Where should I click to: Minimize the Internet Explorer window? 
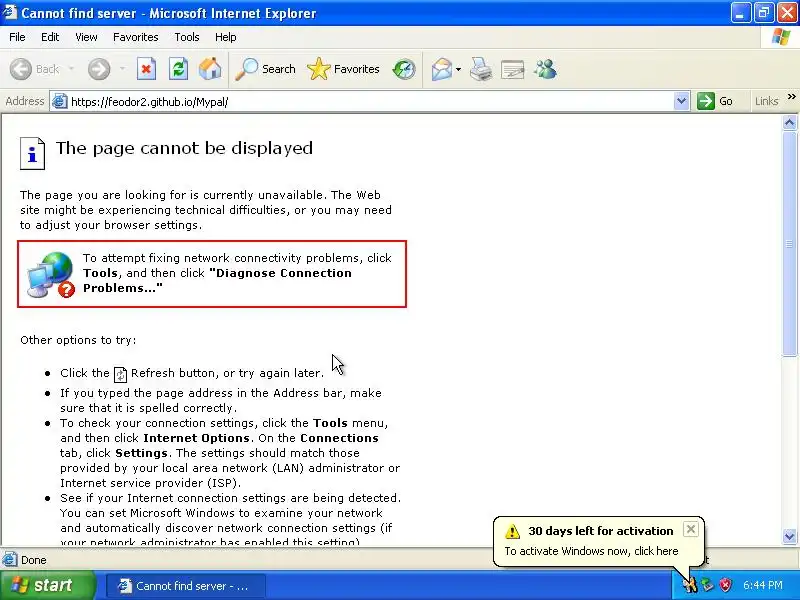[740, 13]
